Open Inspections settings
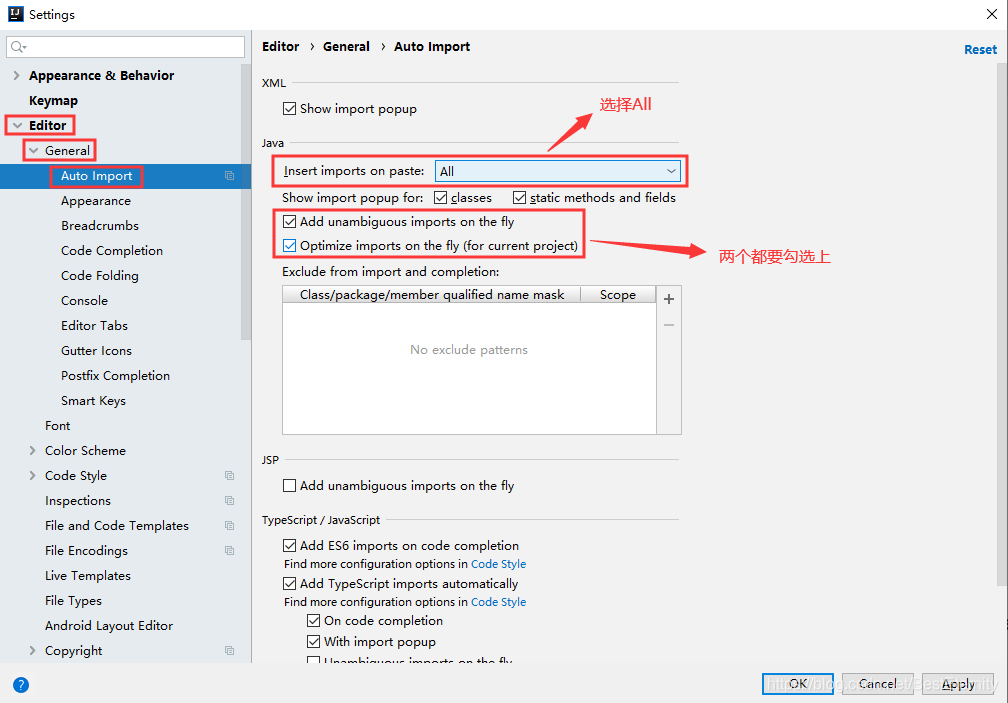The width and height of the screenshot is (1008, 703). pos(78,501)
